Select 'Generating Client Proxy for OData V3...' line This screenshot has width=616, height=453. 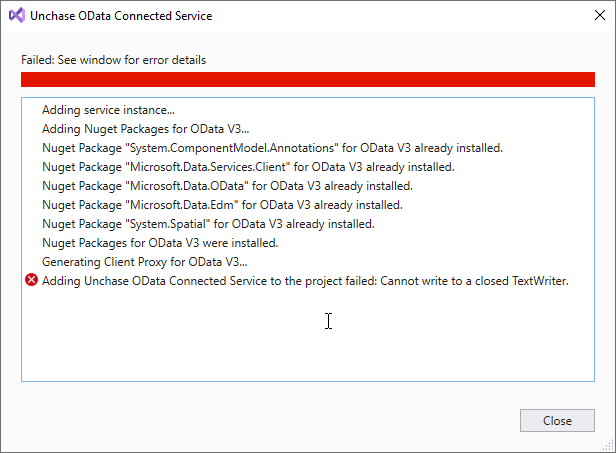[145, 262]
